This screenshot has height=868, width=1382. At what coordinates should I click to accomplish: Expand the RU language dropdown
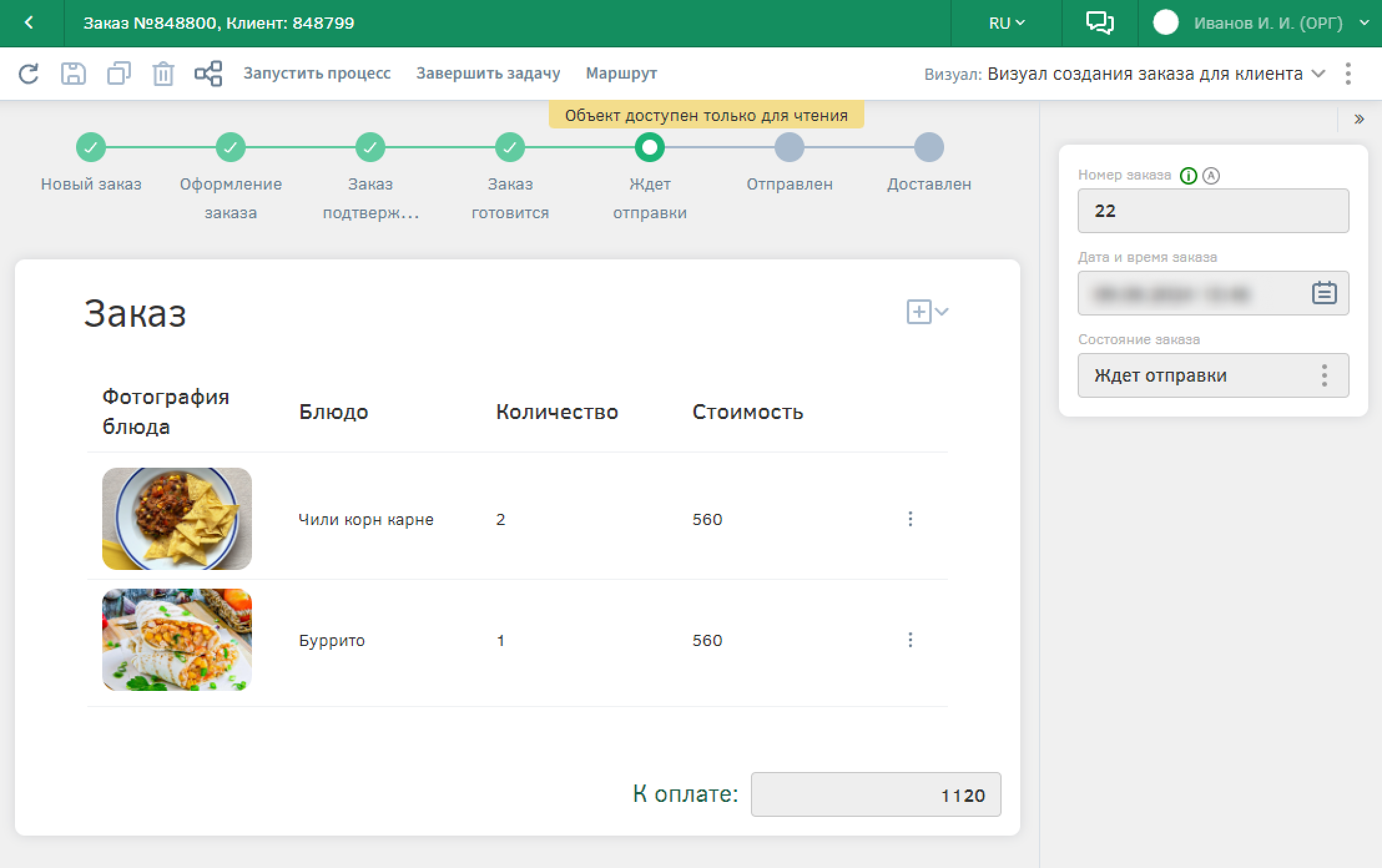(1006, 23)
